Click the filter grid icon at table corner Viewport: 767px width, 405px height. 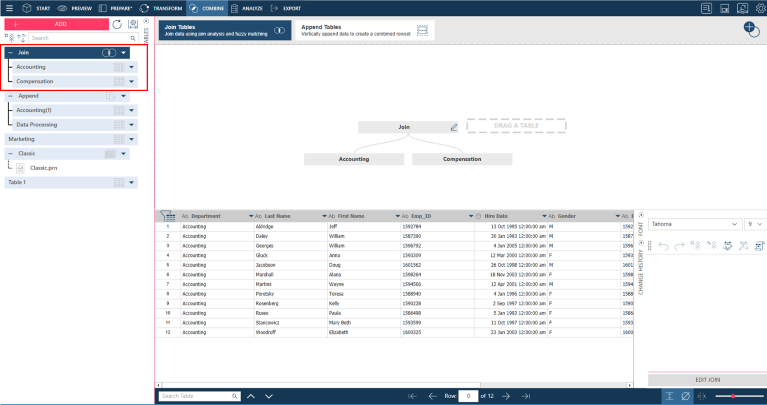click(168, 216)
